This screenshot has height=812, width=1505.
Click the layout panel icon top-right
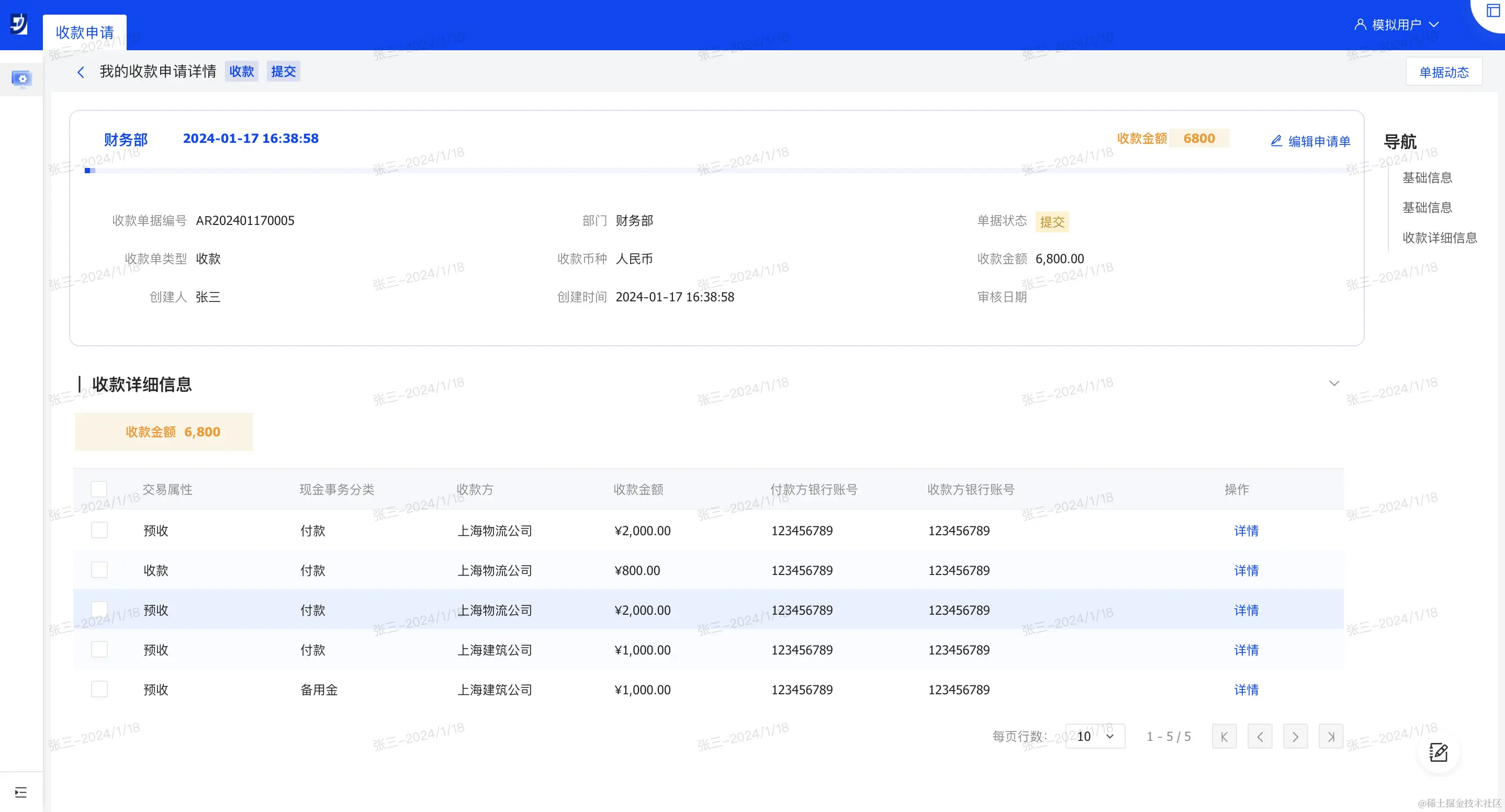click(x=1493, y=10)
